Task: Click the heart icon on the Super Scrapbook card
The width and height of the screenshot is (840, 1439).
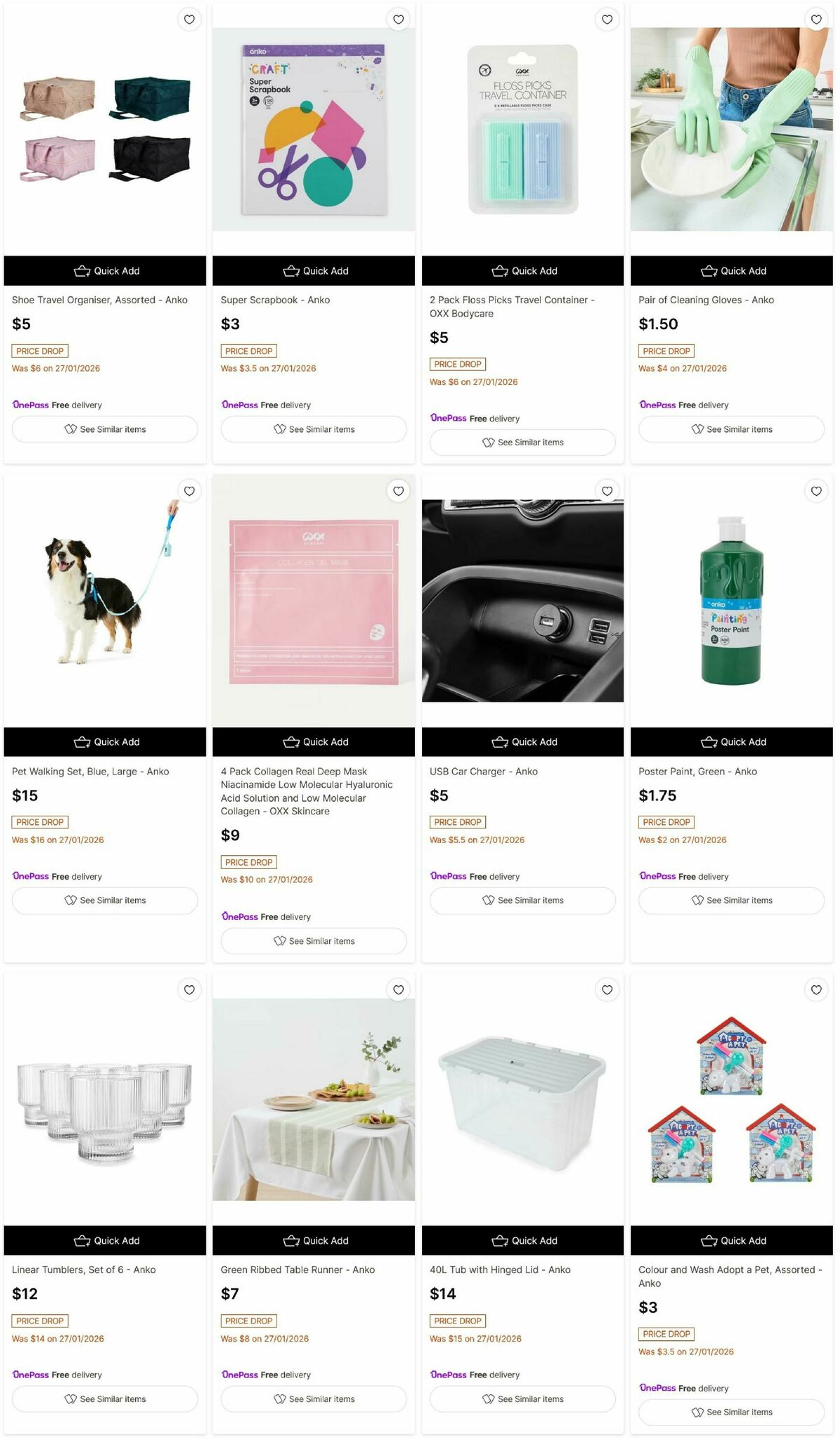Action: point(398,20)
